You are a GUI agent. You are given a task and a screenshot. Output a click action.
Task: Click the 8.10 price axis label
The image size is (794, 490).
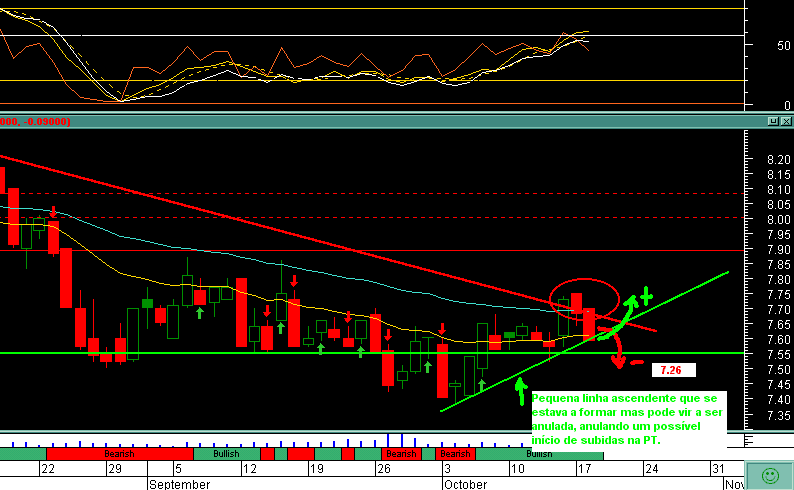click(x=779, y=190)
